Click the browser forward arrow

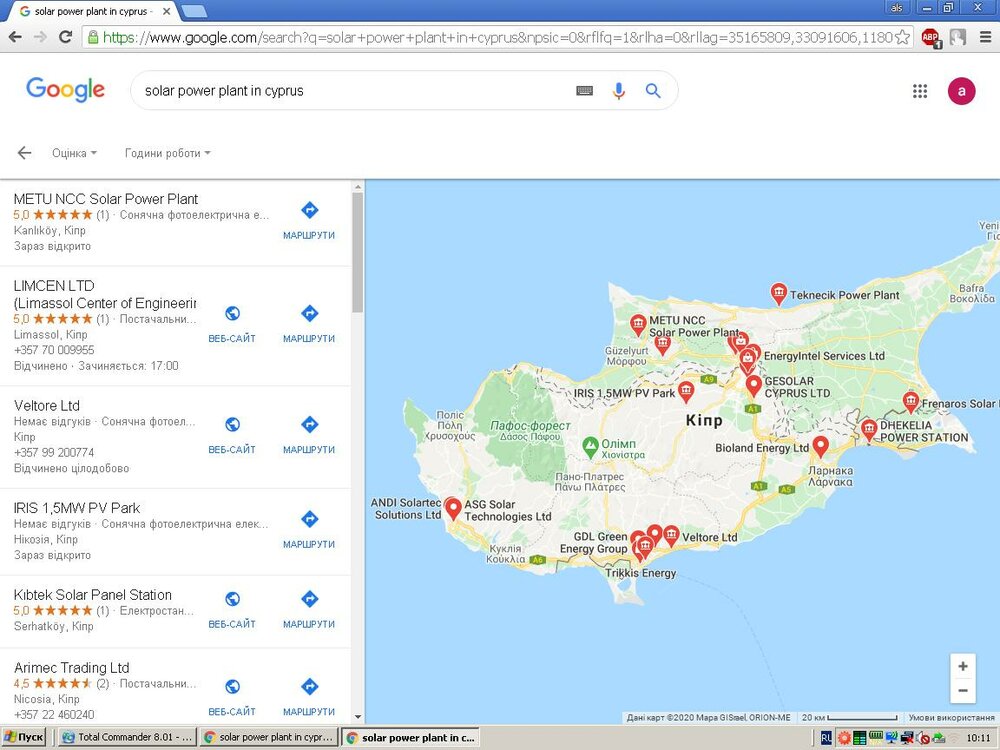40,37
